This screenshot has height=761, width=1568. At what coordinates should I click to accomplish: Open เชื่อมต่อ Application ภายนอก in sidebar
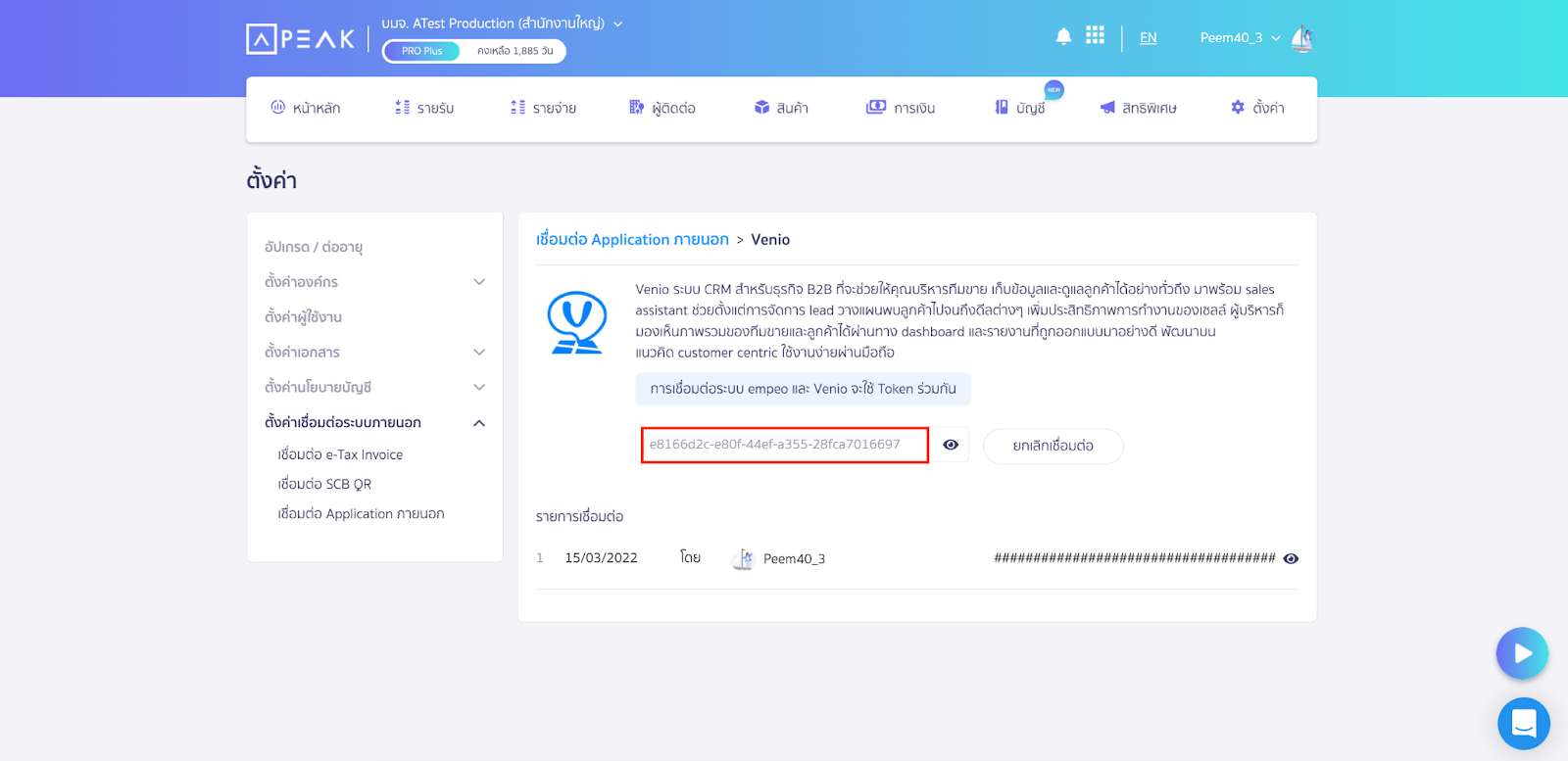point(361,513)
